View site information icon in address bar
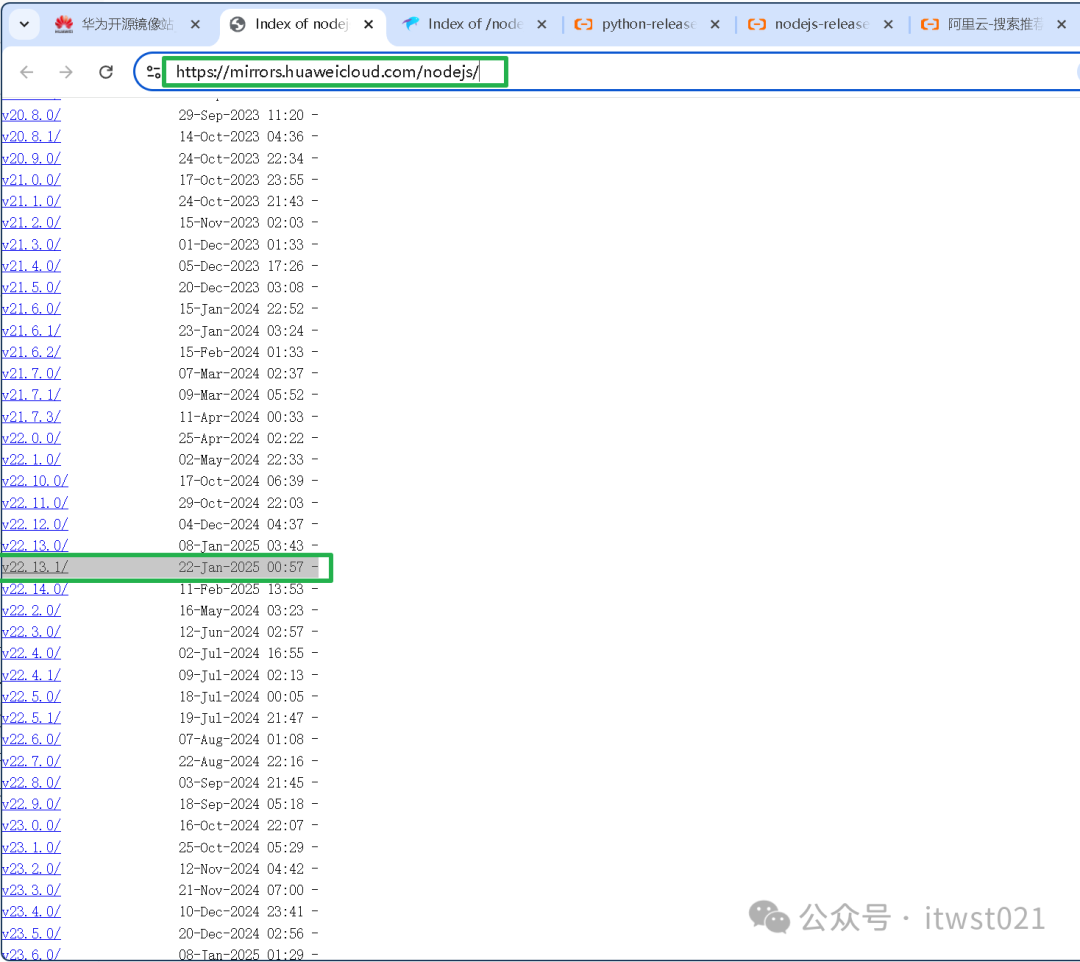This screenshot has height=962, width=1080. [154, 72]
